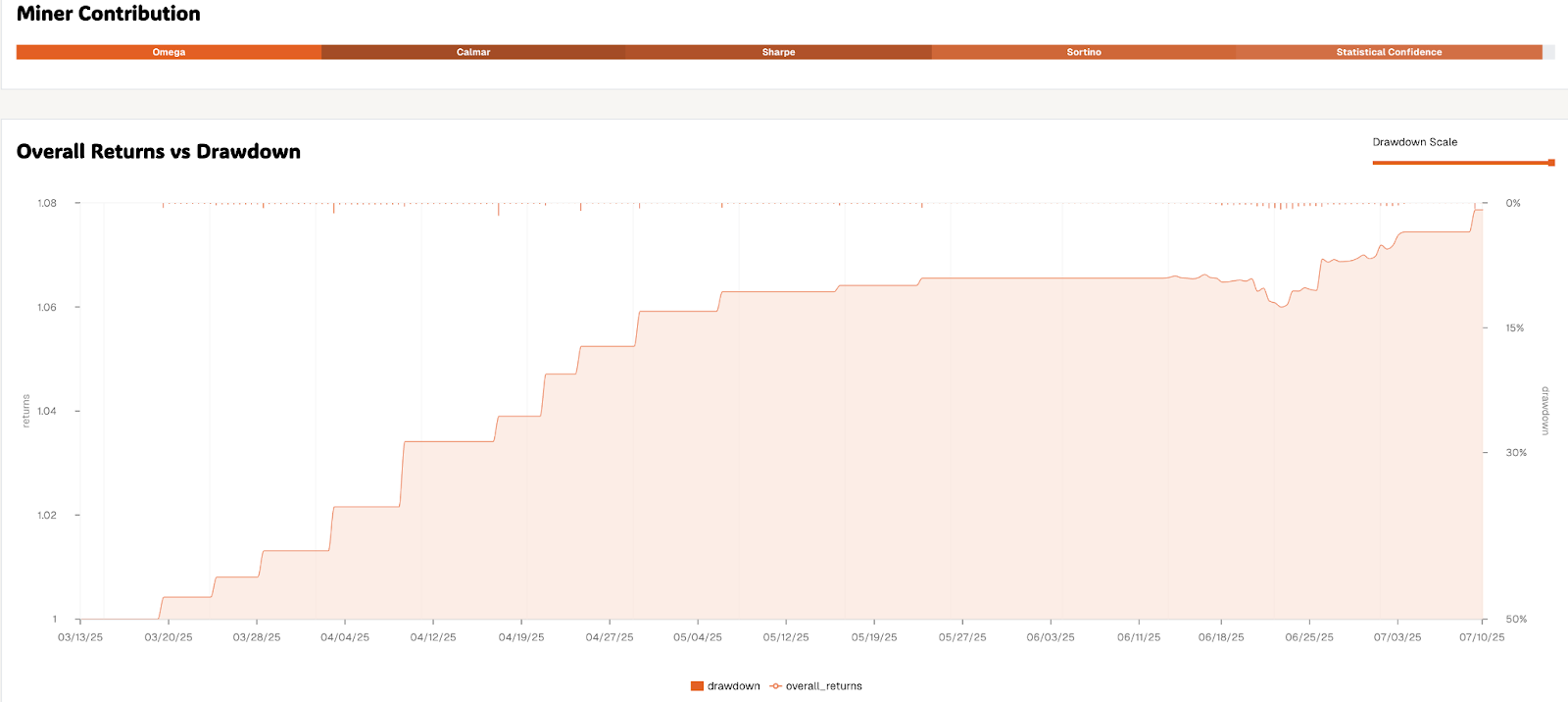Click the 07/10/25 date tick label
The height and width of the screenshot is (702, 1568).
pyautogui.click(x=1482, y=637)
